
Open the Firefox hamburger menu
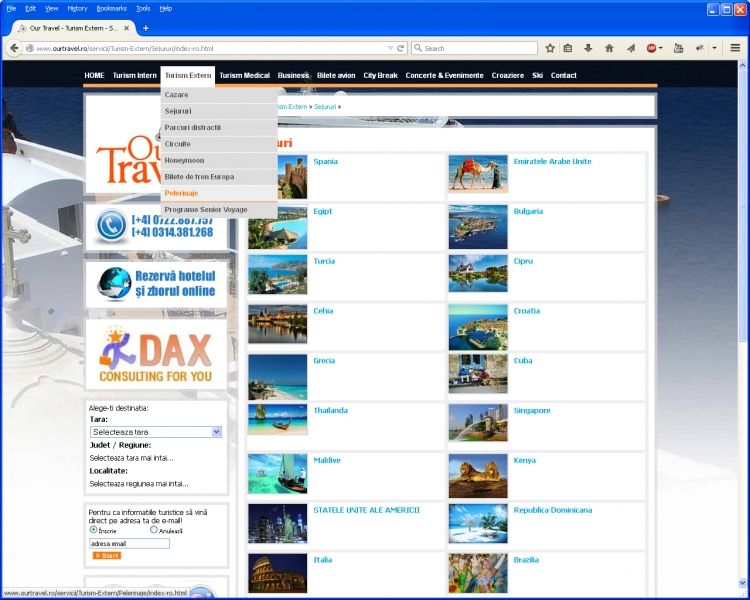735,48
